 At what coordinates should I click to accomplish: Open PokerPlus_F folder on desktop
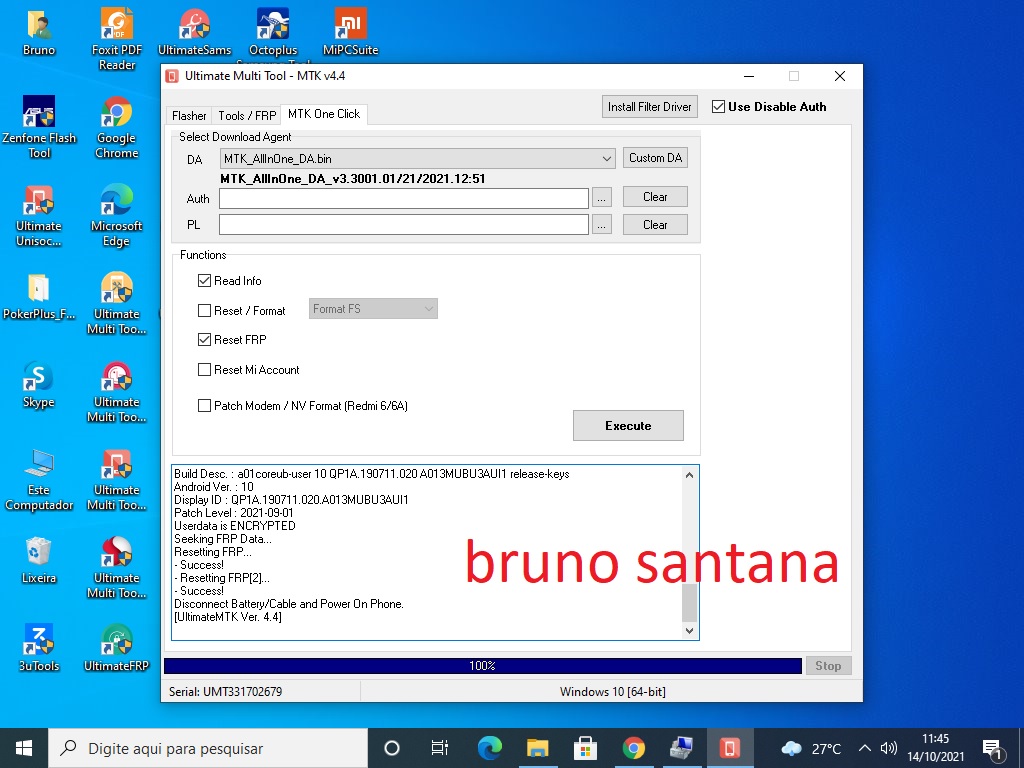[x=39, y=297]
